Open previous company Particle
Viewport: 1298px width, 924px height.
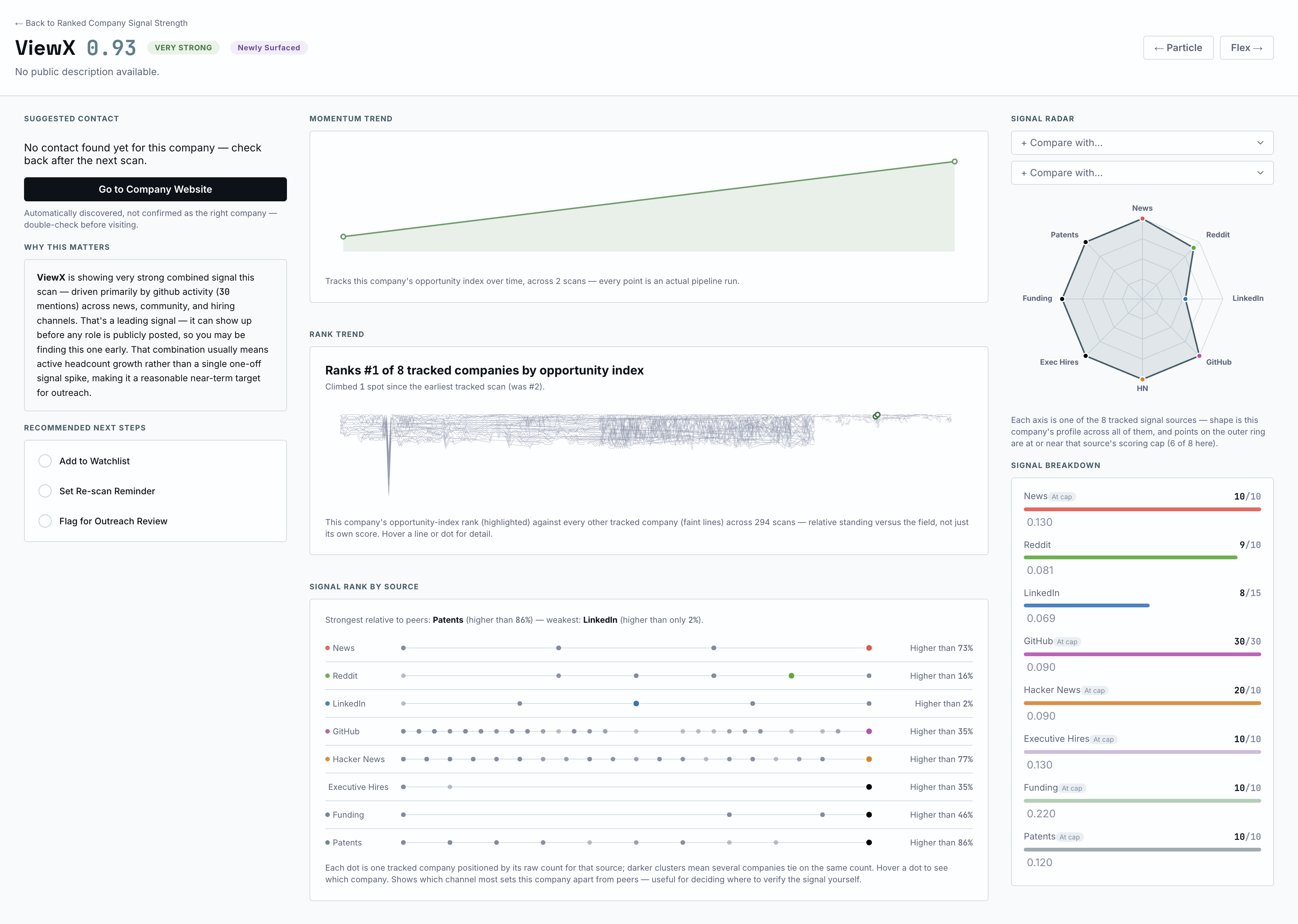coord(1178,48)
